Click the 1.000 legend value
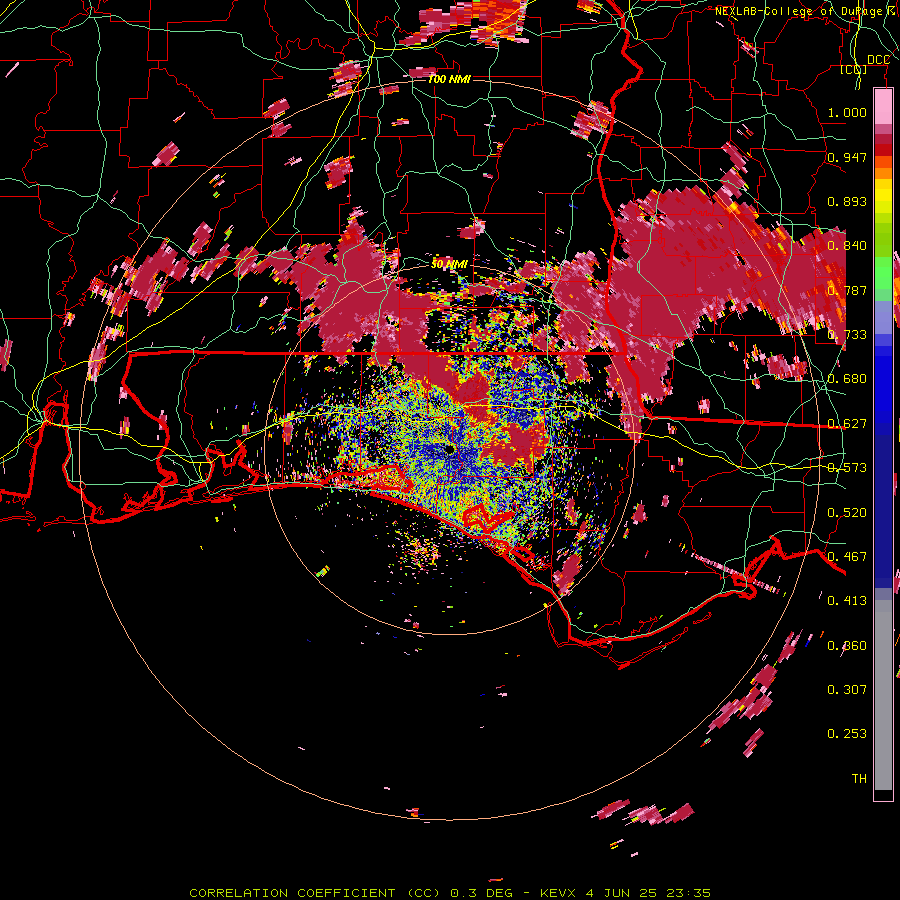The width and height of the screenshot is (900, 900). (847, 112)
